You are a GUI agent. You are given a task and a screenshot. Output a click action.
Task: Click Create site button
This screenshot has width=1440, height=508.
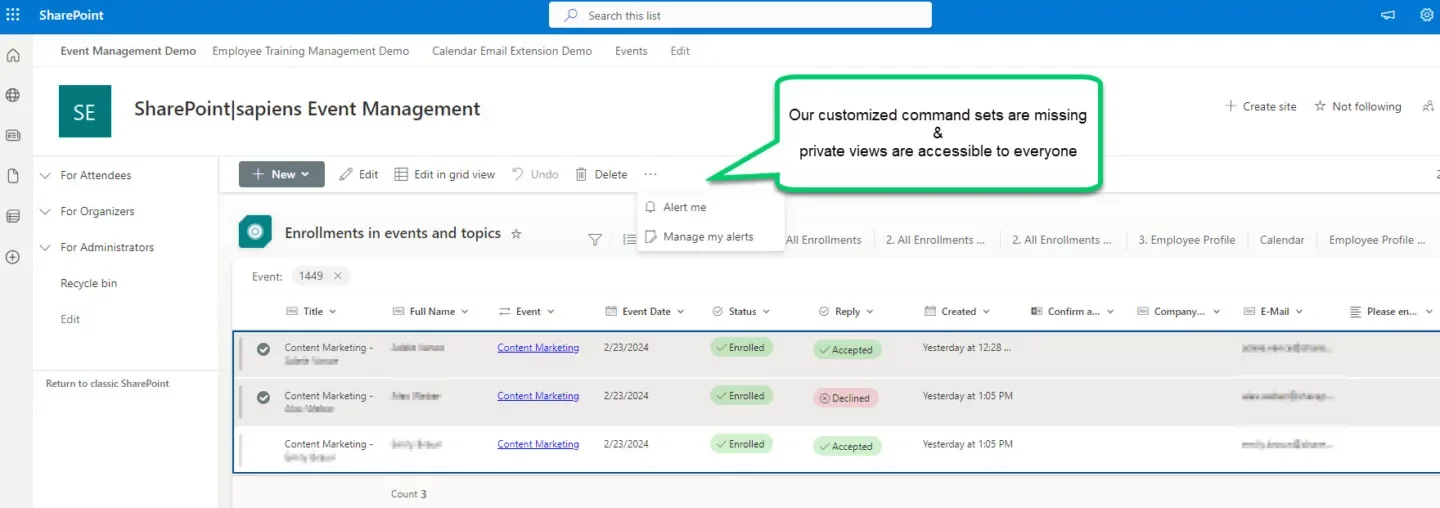pyautogui.click(x=1261, y=106)
